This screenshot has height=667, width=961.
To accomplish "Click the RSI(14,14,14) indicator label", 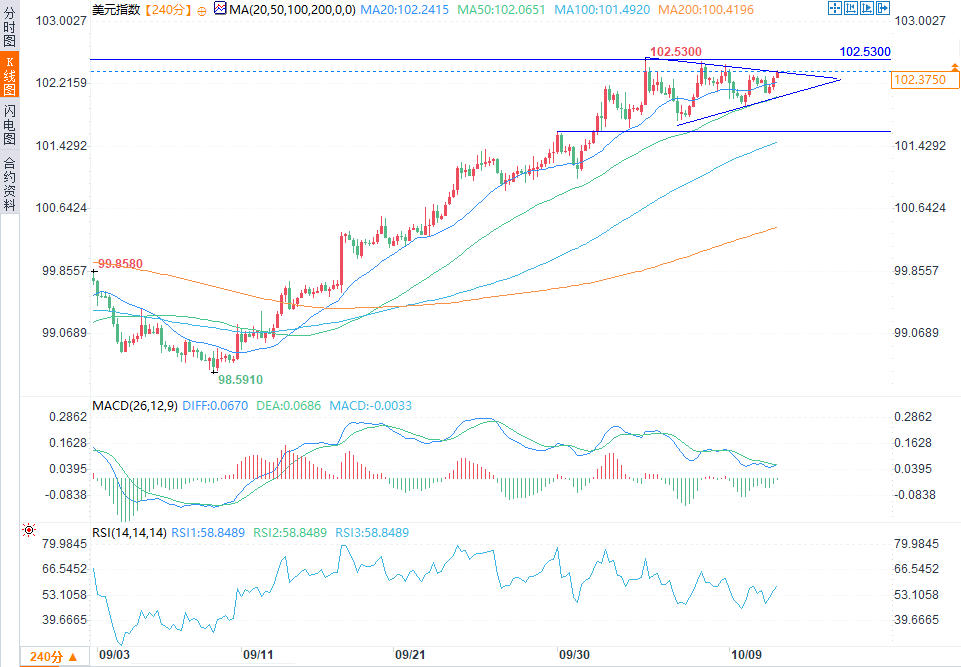I will click(x=129, y=533).
